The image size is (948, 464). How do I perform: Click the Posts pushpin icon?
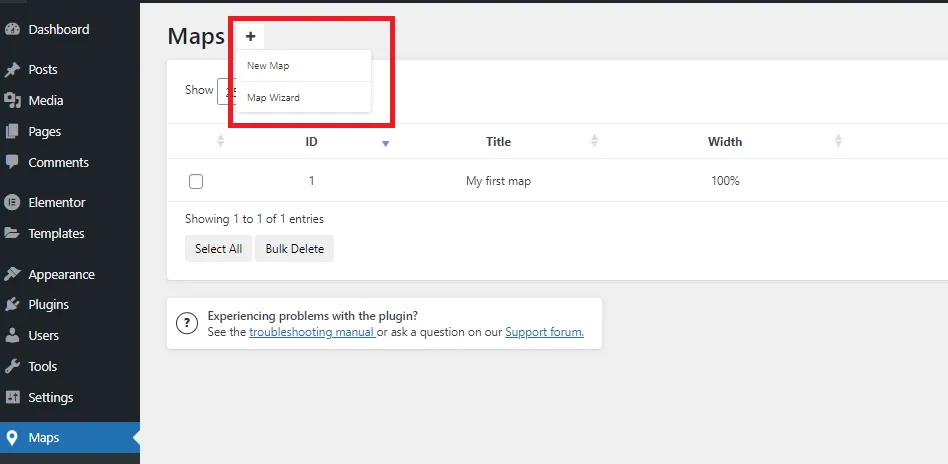[12, 70]
